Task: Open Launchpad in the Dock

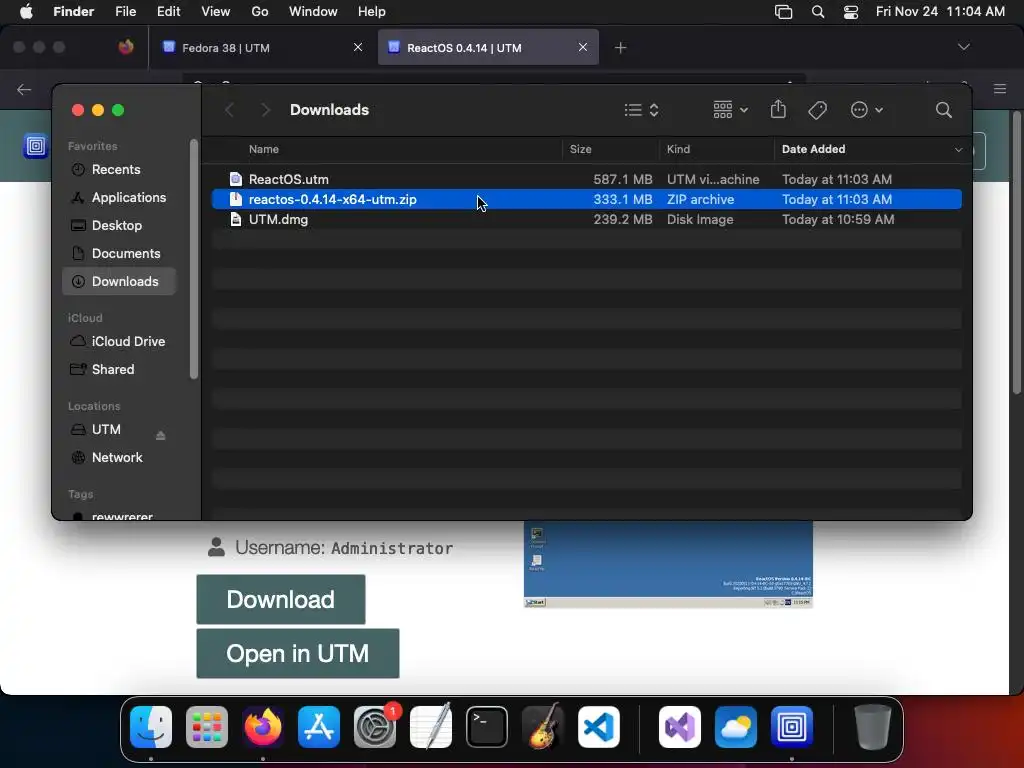Action: click(x=207, y=727)
